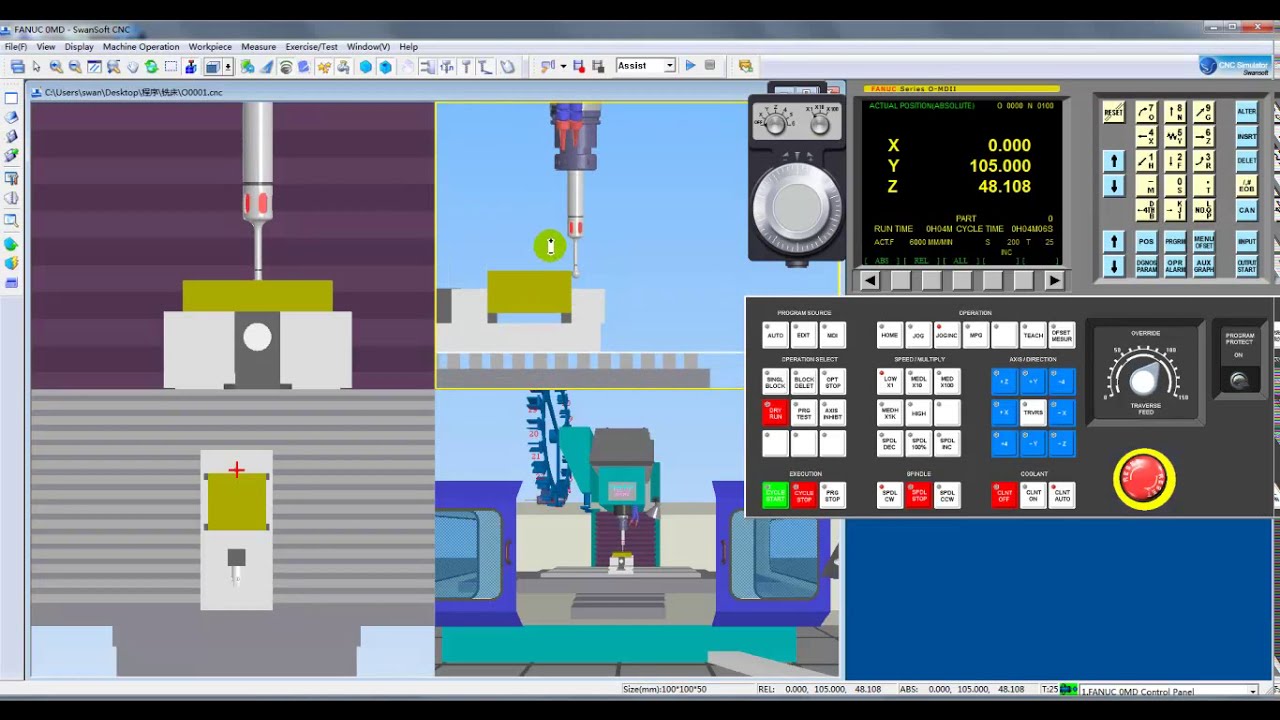Viewport: 1280px width, 720px height.
Task: Open the Assist combo box
Action: [645, 66]
